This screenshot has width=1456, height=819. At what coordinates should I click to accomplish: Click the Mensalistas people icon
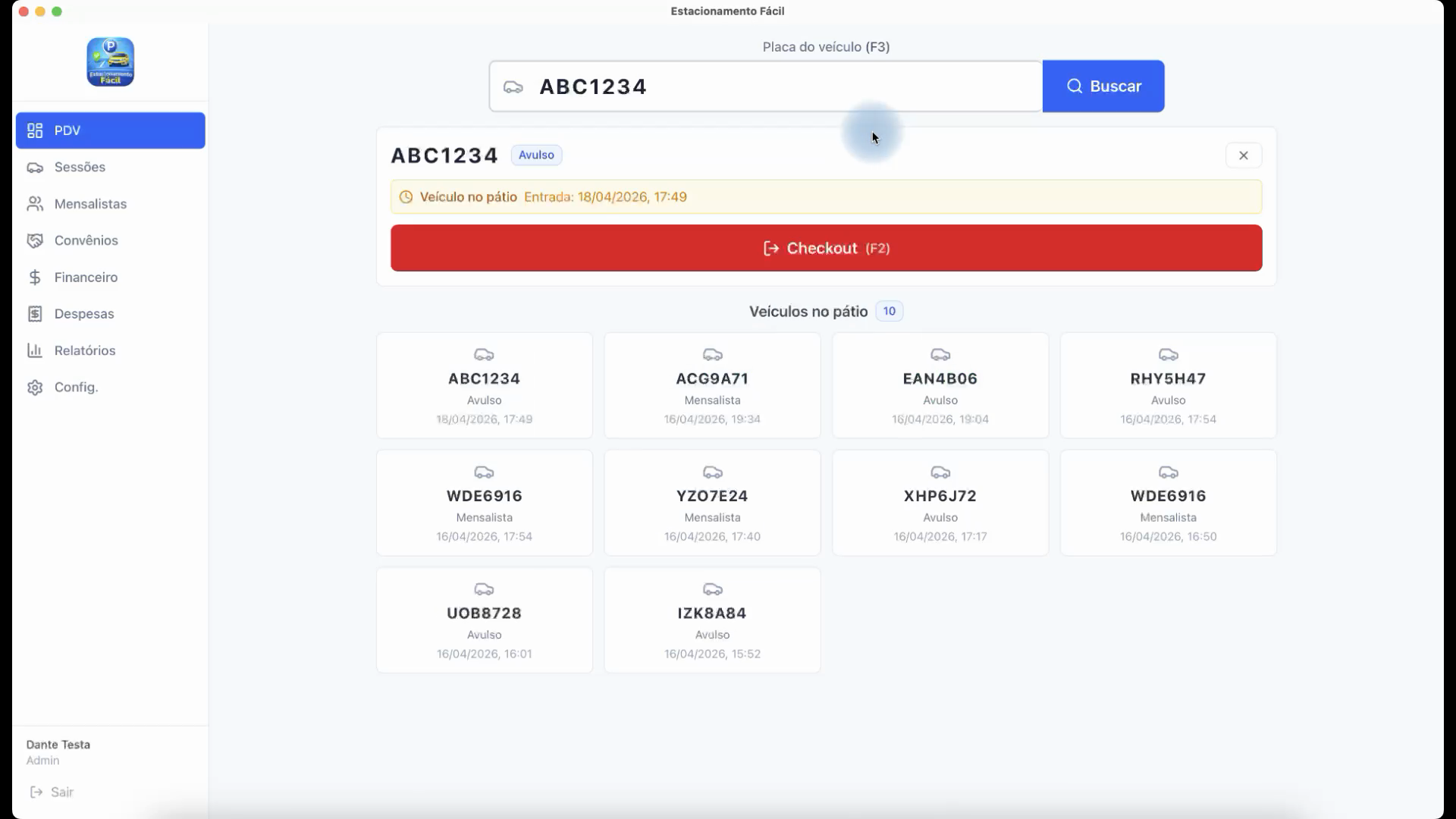35,204
